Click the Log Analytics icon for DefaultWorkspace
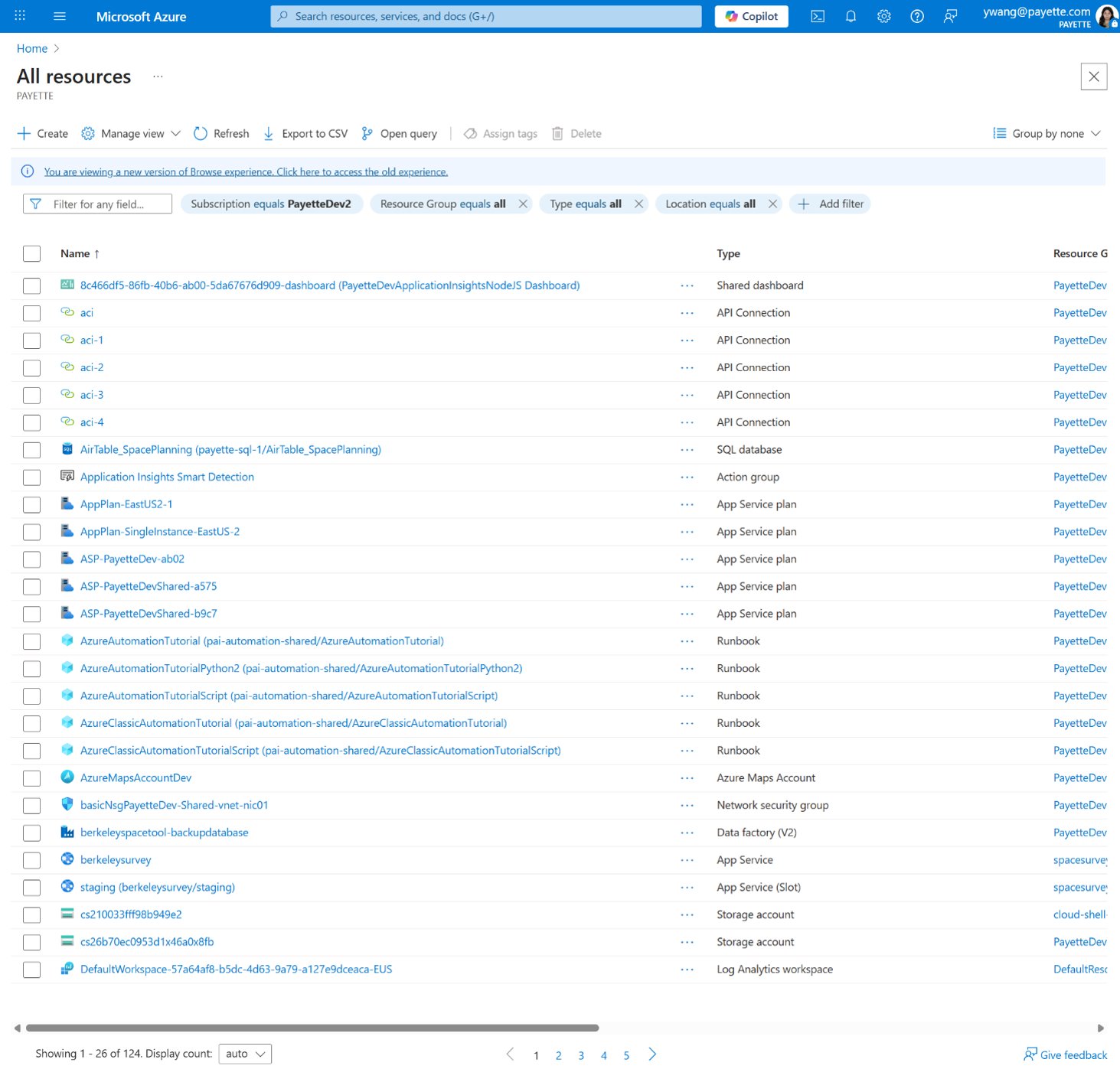 point(67,969)
